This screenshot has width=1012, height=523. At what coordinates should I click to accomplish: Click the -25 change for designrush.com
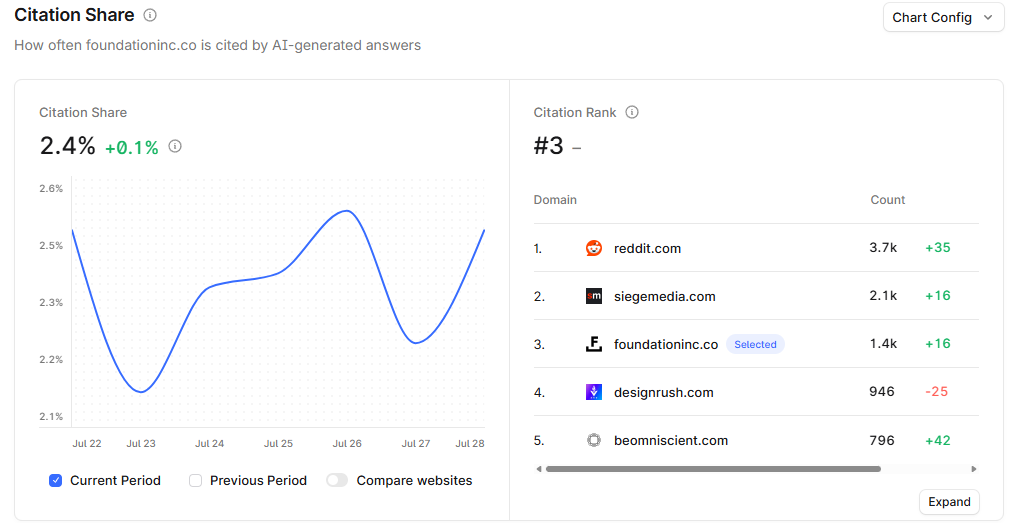pyautogui.click(x=936, y=391)
